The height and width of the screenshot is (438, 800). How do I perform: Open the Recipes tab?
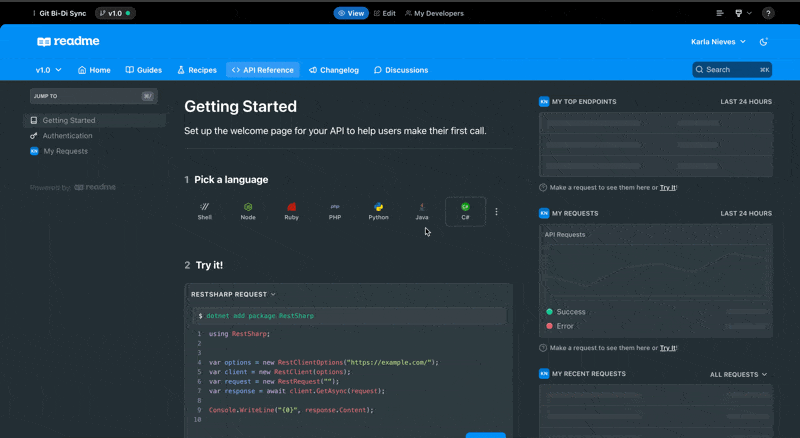tap(197, 70)
